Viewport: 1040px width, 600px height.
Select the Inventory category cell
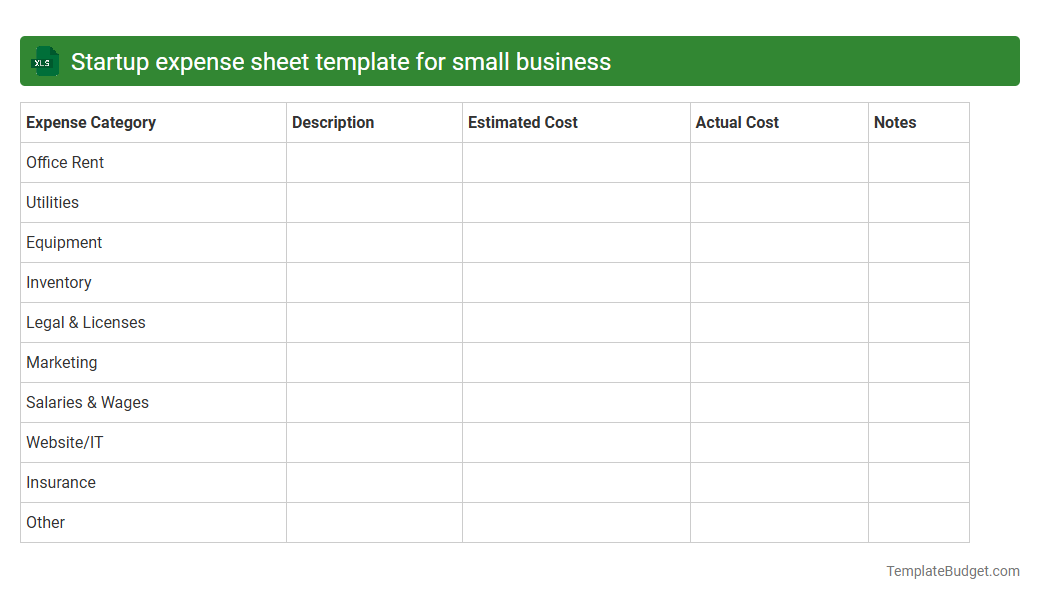click(x=59, y=282)
